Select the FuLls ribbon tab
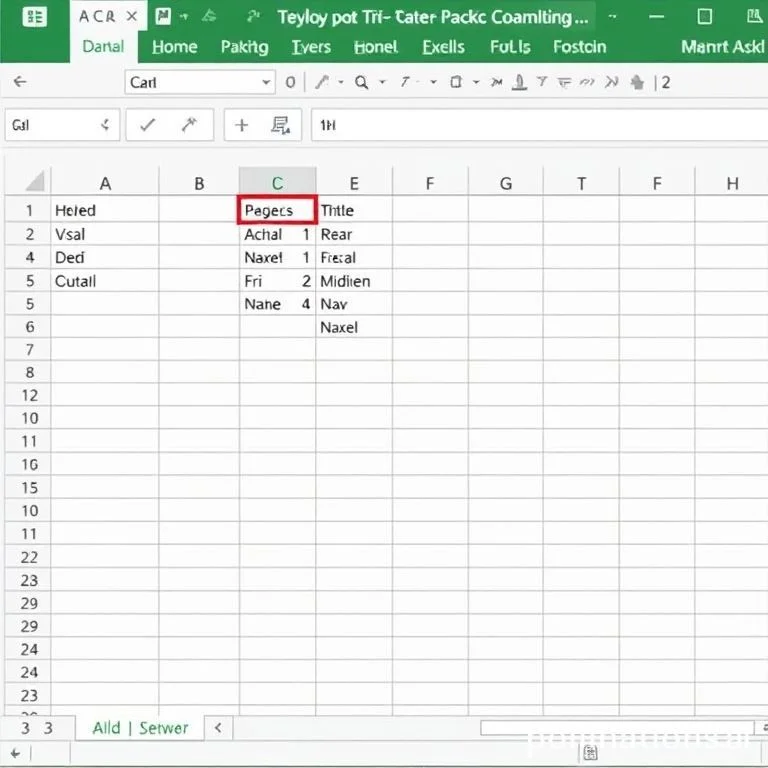Viewport: 768px width, 768px height. [x=510, y=47]
